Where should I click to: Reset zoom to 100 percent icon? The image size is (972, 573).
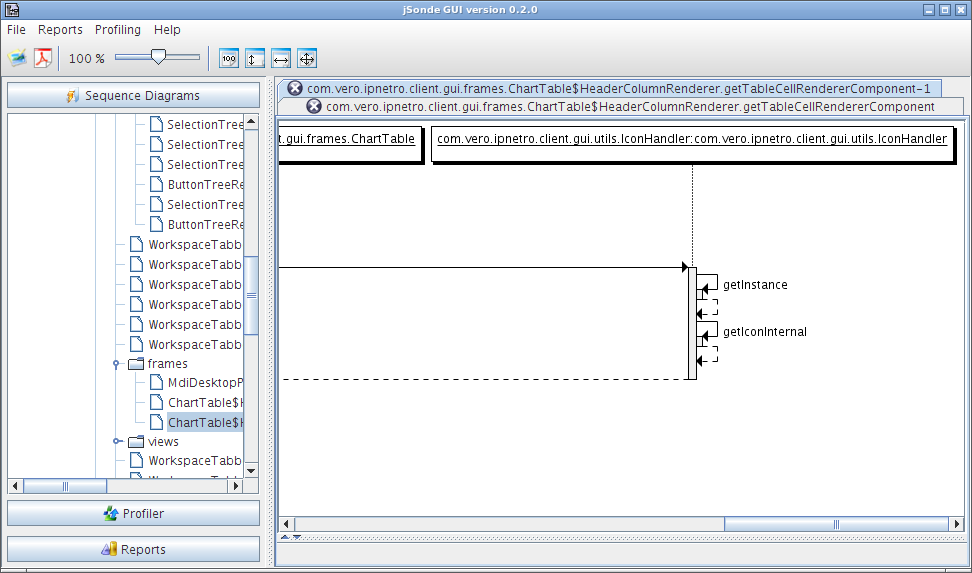coord(229,59)
